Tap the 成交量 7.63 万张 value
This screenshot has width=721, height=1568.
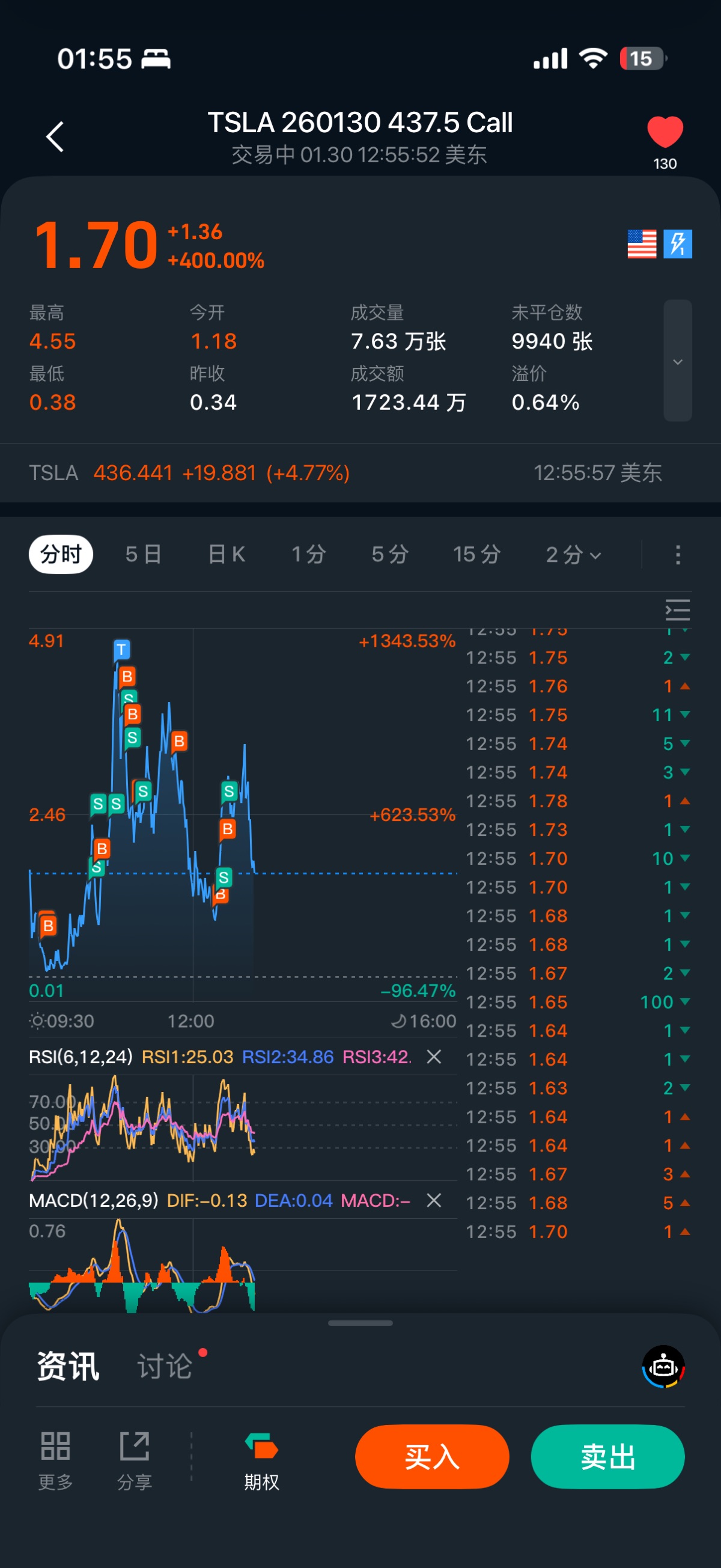tap(398, 341)
